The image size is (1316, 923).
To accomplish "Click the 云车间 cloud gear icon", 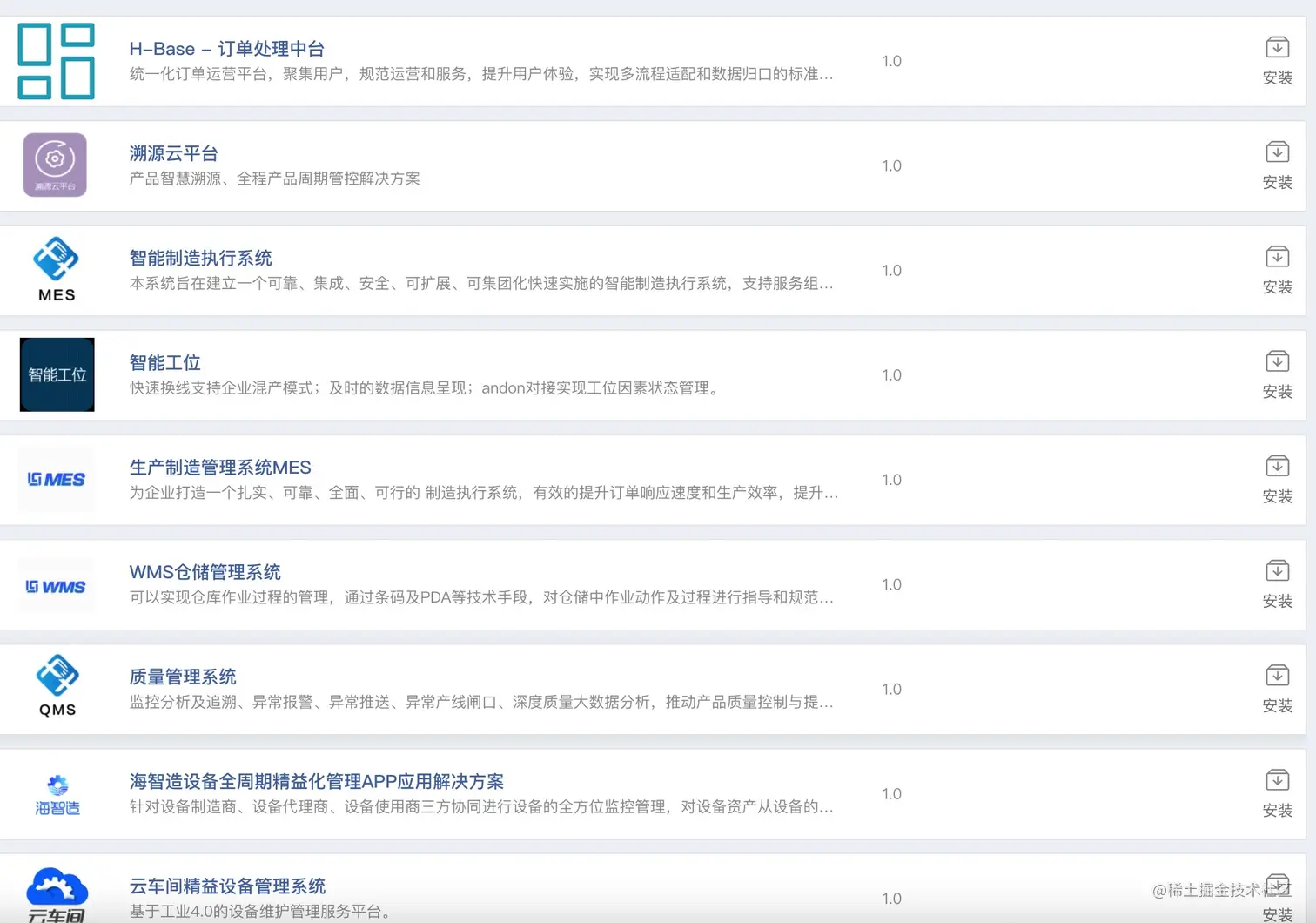I will tap(57, 894).
